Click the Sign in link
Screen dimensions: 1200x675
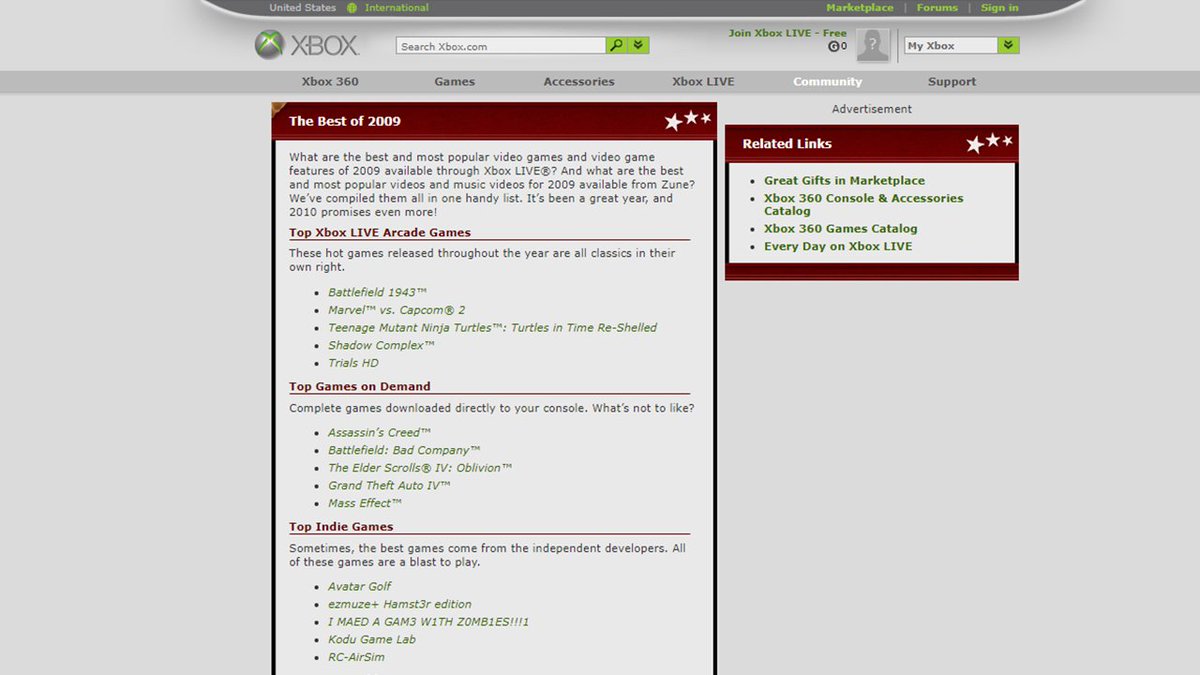coord(999,7)
